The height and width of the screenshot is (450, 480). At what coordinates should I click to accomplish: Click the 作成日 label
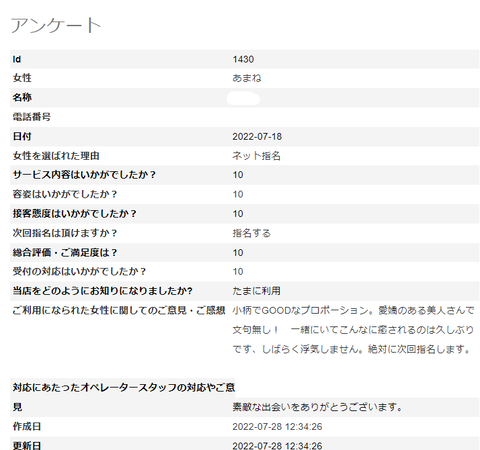tap(27, 426)
